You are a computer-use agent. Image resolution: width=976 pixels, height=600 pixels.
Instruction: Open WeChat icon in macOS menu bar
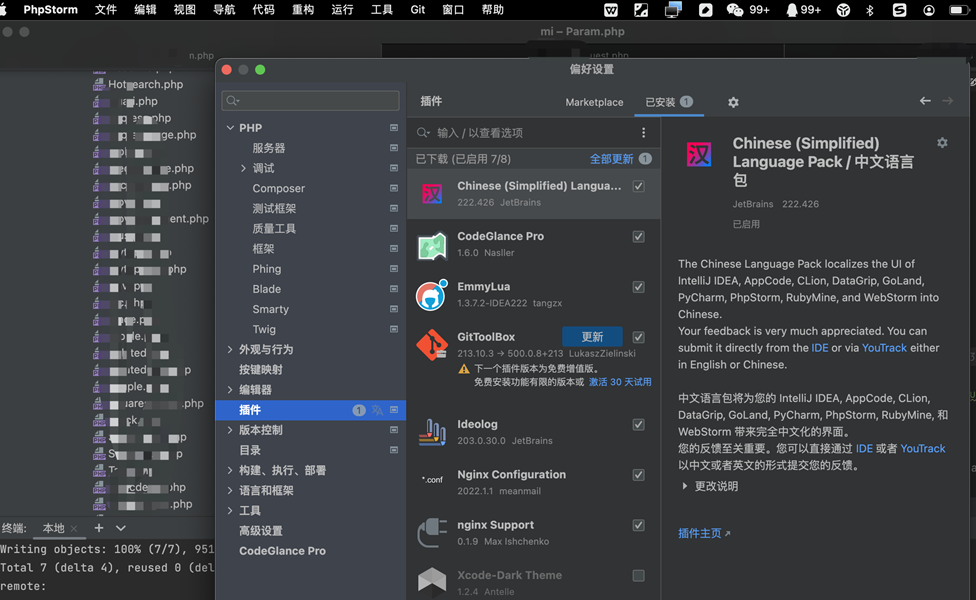pyautogui.click(x=735, y=10)
